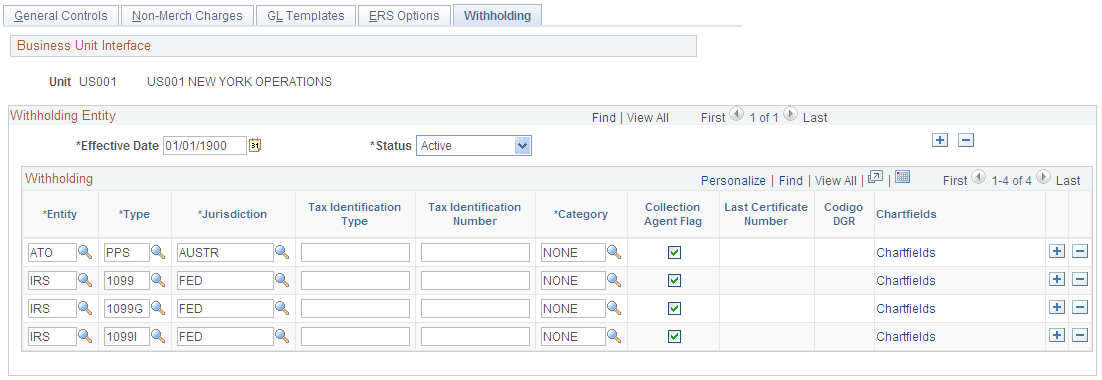This screenshot has height=380, width=1102.
Task: Open Type lookup next to PPS
Action: (x=158, y=252)
